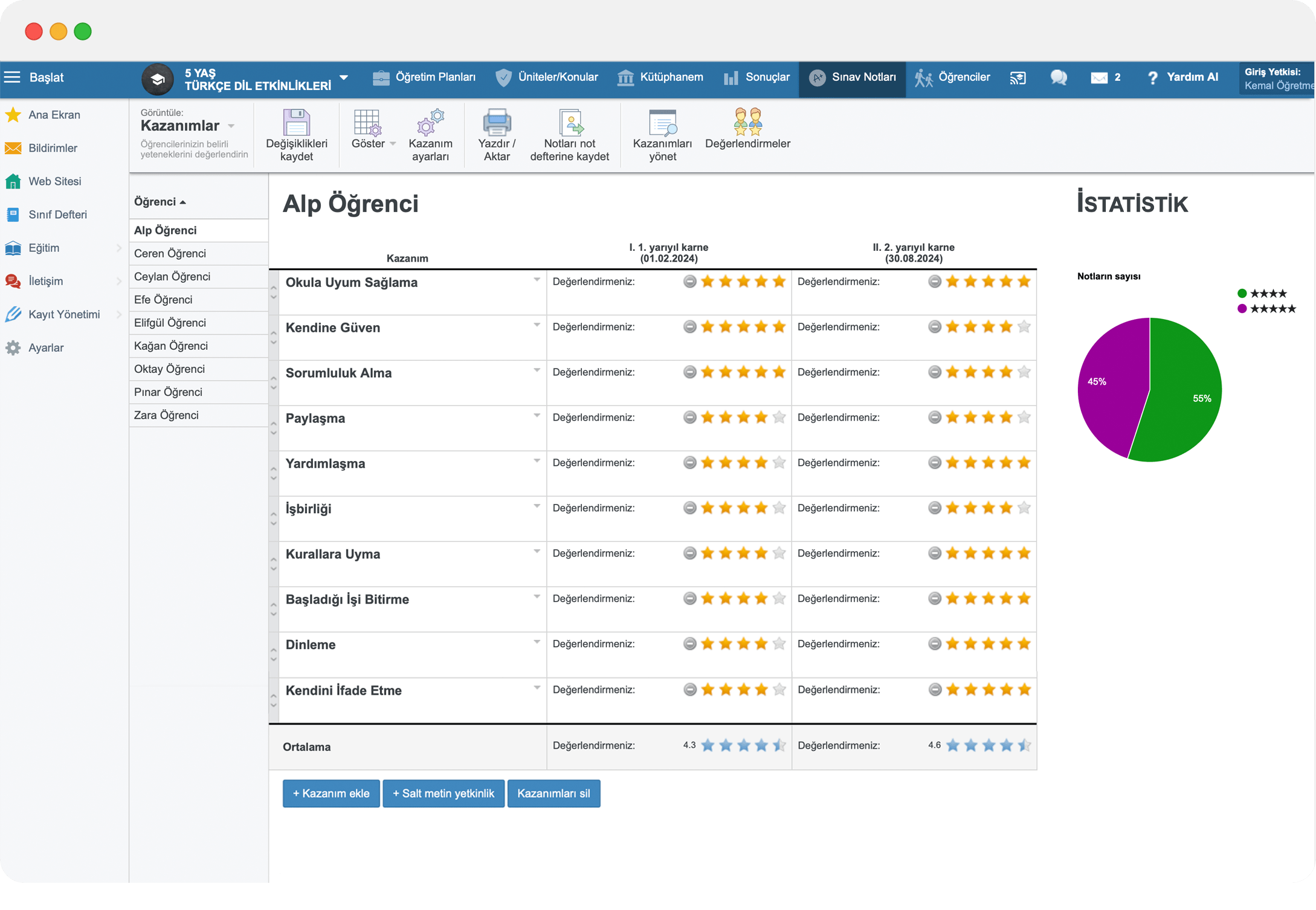The height and width of the screenshot is (910, 1316).
Task: Click Notları not defterine kaydet icon
Action: [x=569, y=123]
